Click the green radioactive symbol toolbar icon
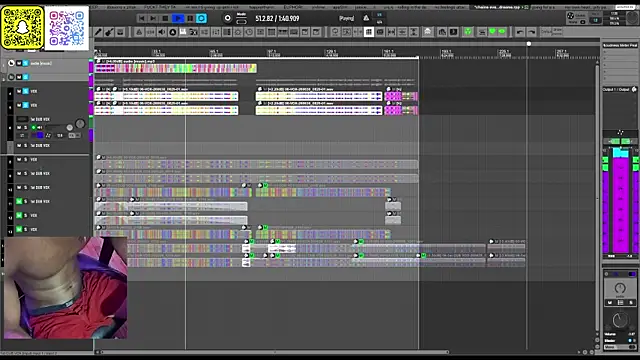The width and height of the screenshot is (640, 360). click(468, 32)
